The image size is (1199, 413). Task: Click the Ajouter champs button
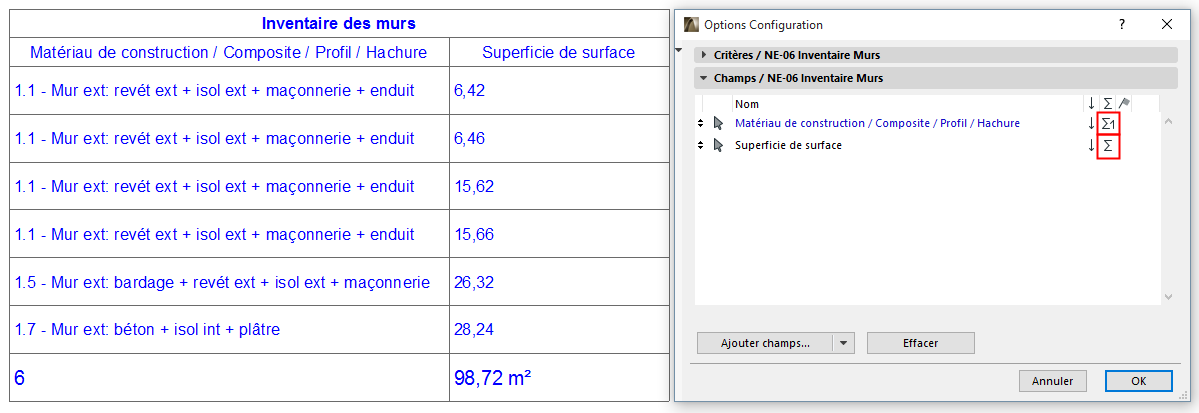[765, 343]
